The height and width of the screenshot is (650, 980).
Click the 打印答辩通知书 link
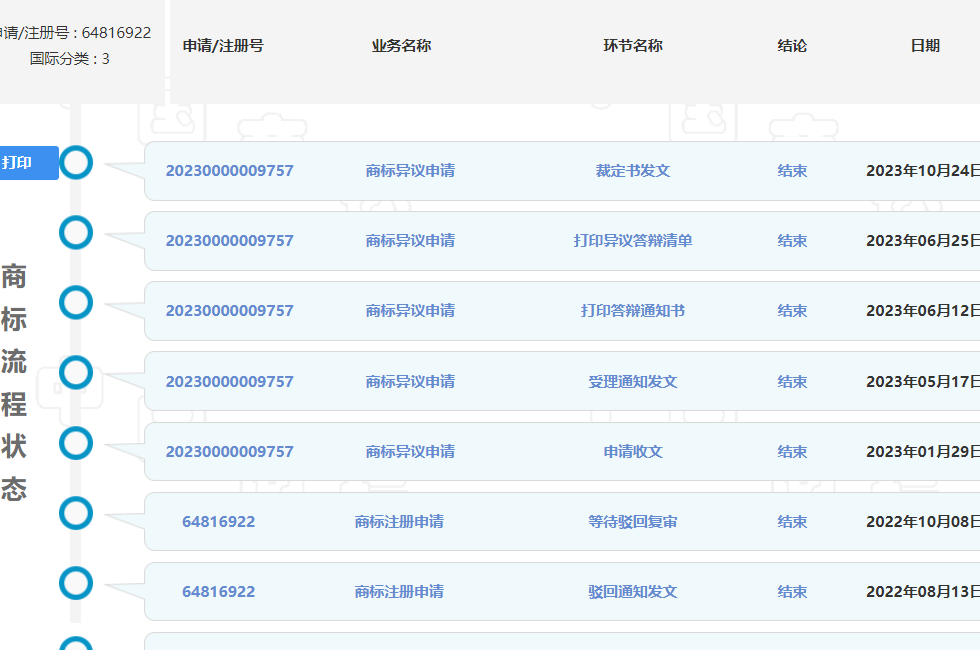coord(632,311)
